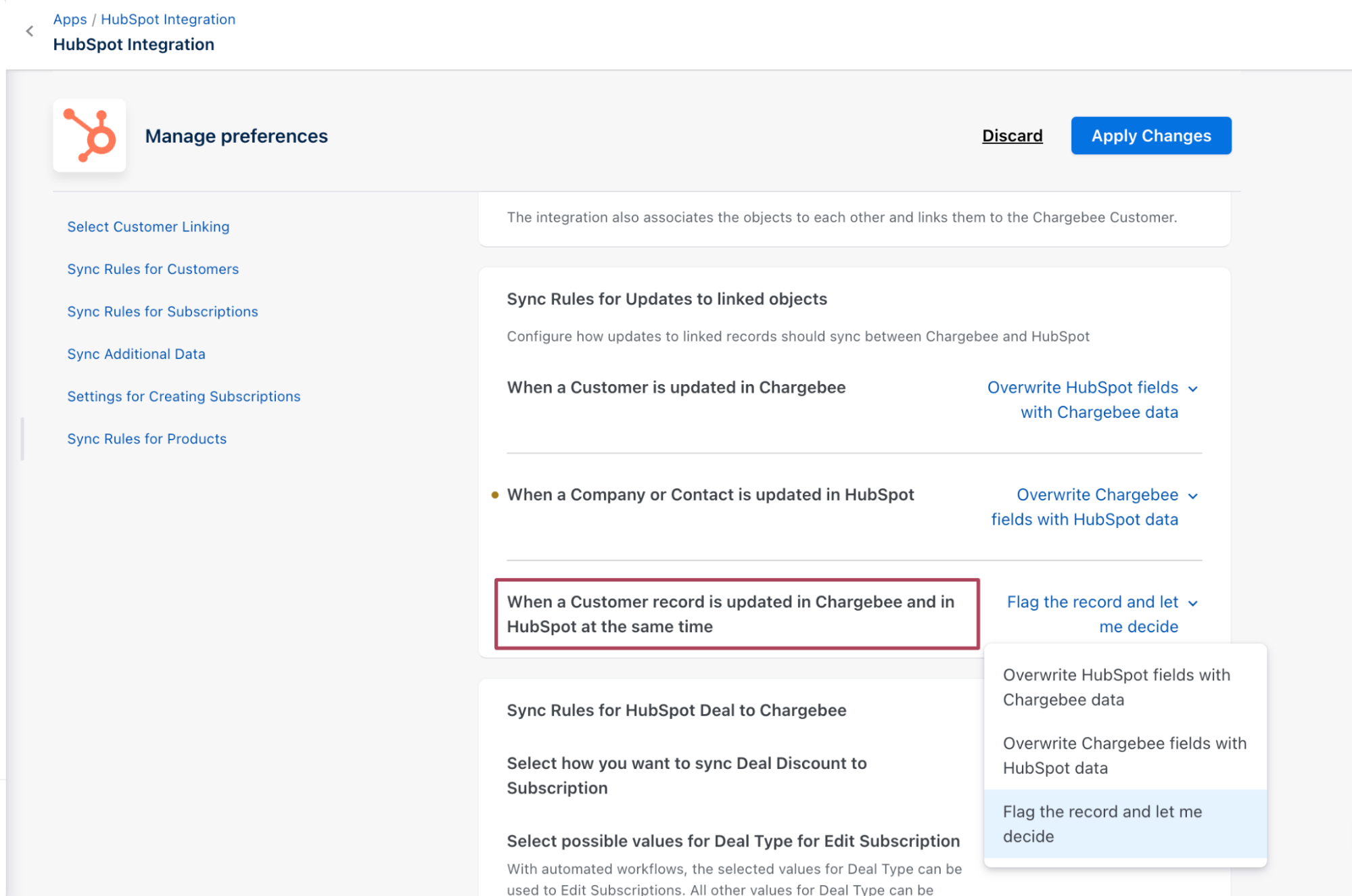Click the Apply Changes button
Viewport: 1352px width, 896px height.
1150,136
